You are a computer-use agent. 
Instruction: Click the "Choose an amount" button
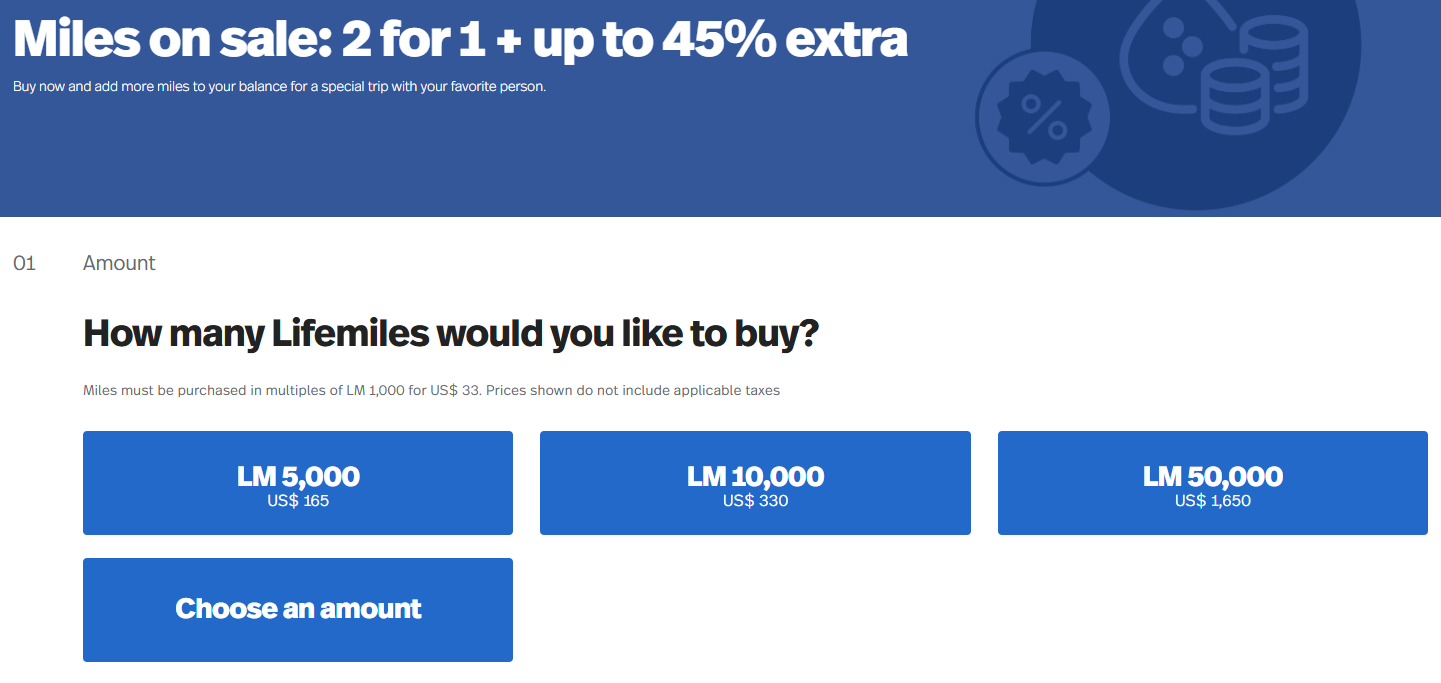point(297,610)
